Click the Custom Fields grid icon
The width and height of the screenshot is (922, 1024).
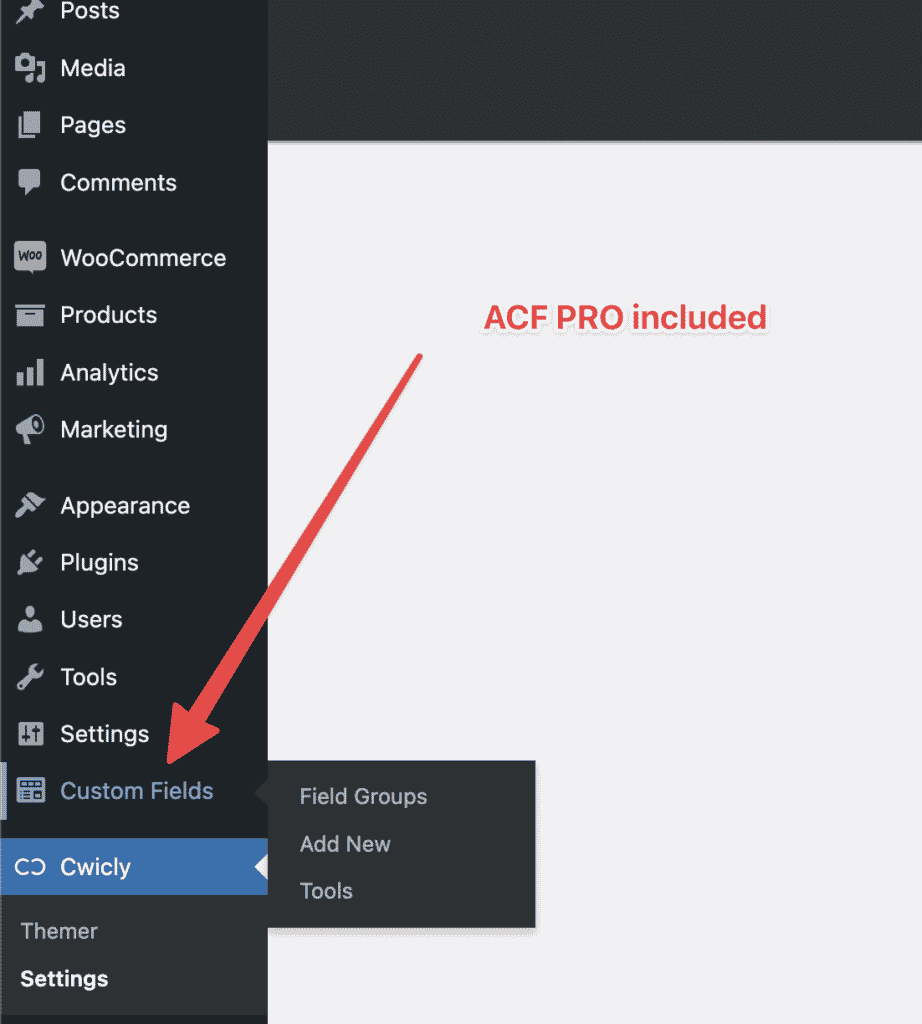(x=31, y=791)
